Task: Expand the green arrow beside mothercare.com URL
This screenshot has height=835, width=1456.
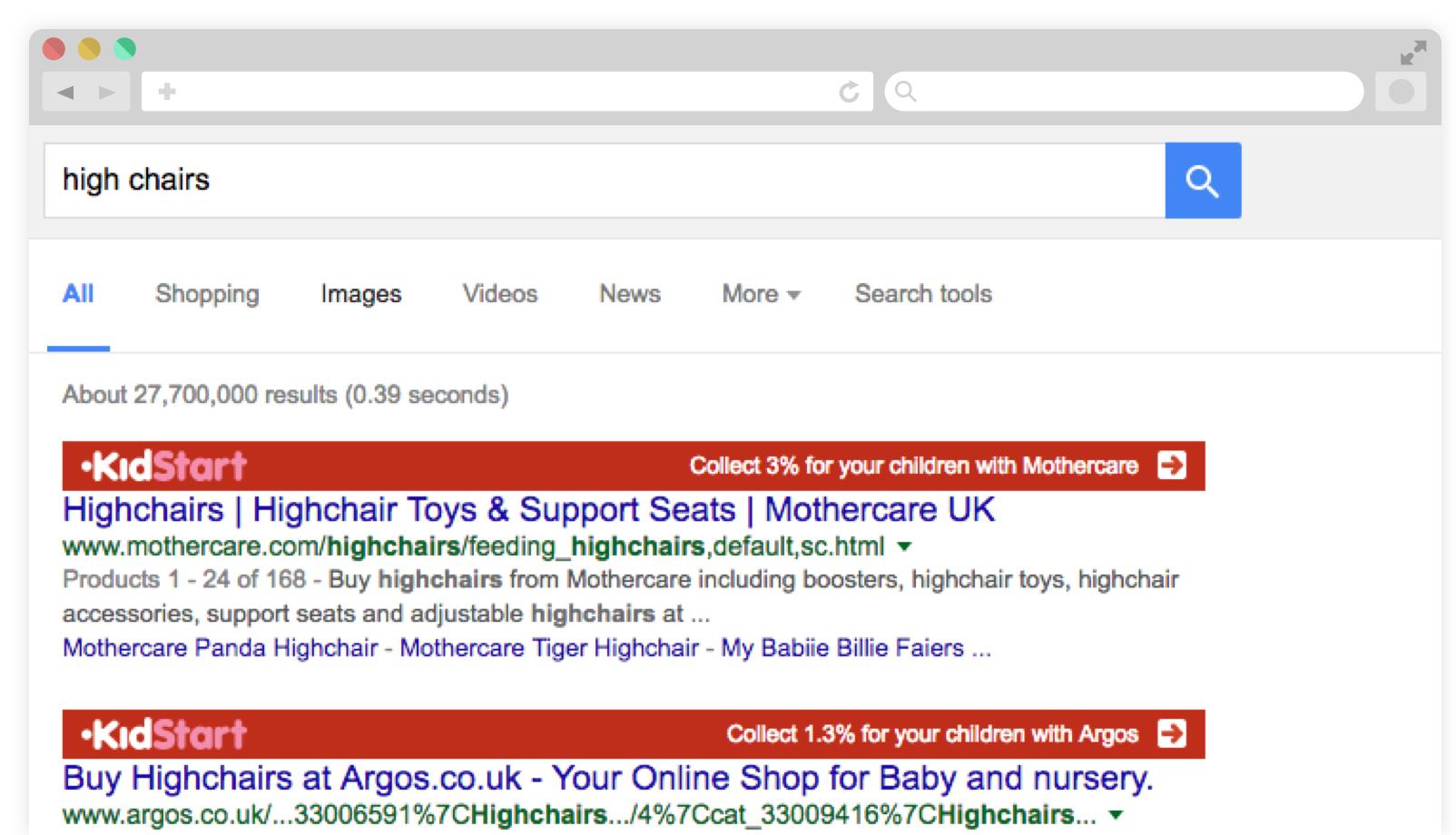Action: click(904, 546)
